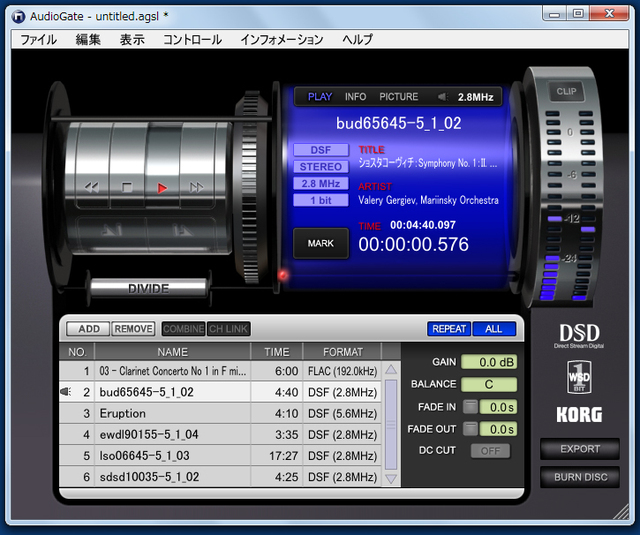Open the ファイル menu
The image size is (640, 535).
38,40
